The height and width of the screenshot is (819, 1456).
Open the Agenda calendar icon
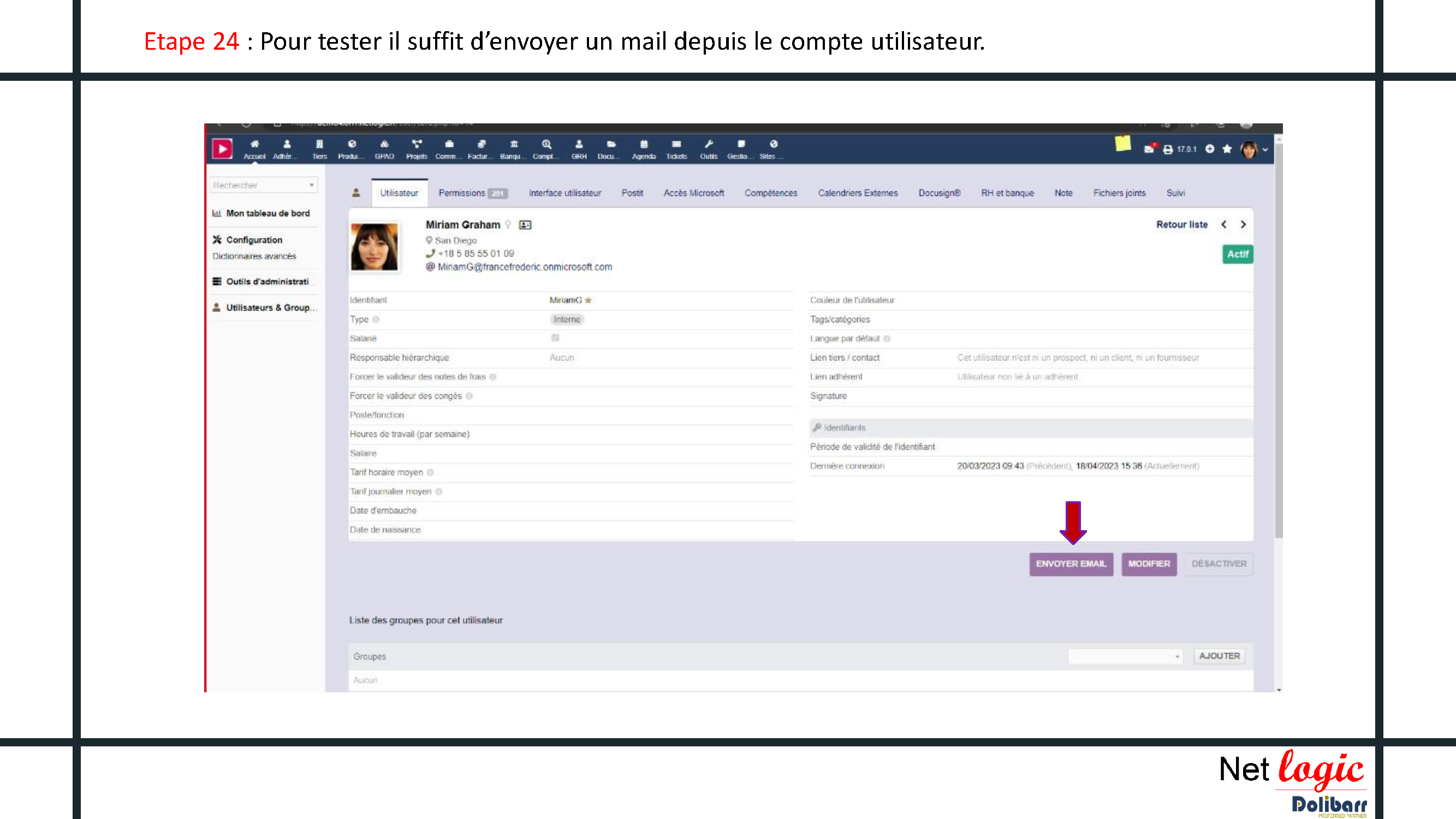click(644, 145)
